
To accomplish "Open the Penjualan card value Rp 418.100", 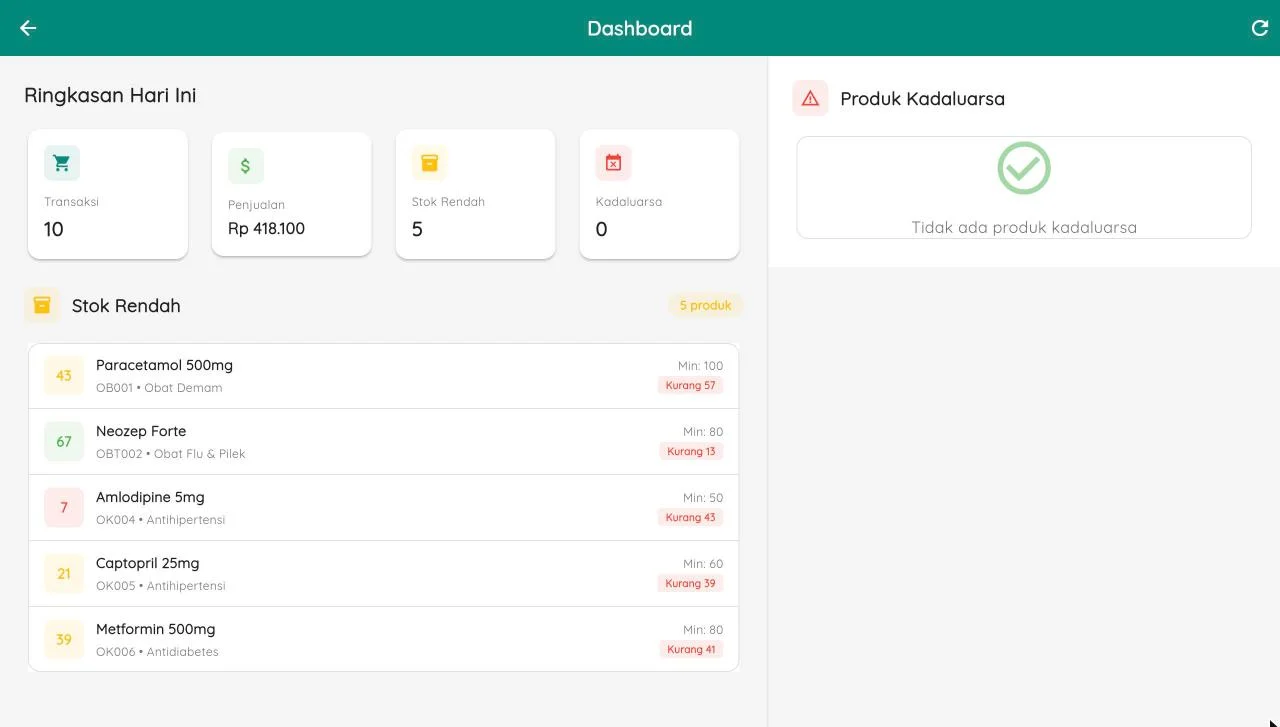I will coord(266,229).
